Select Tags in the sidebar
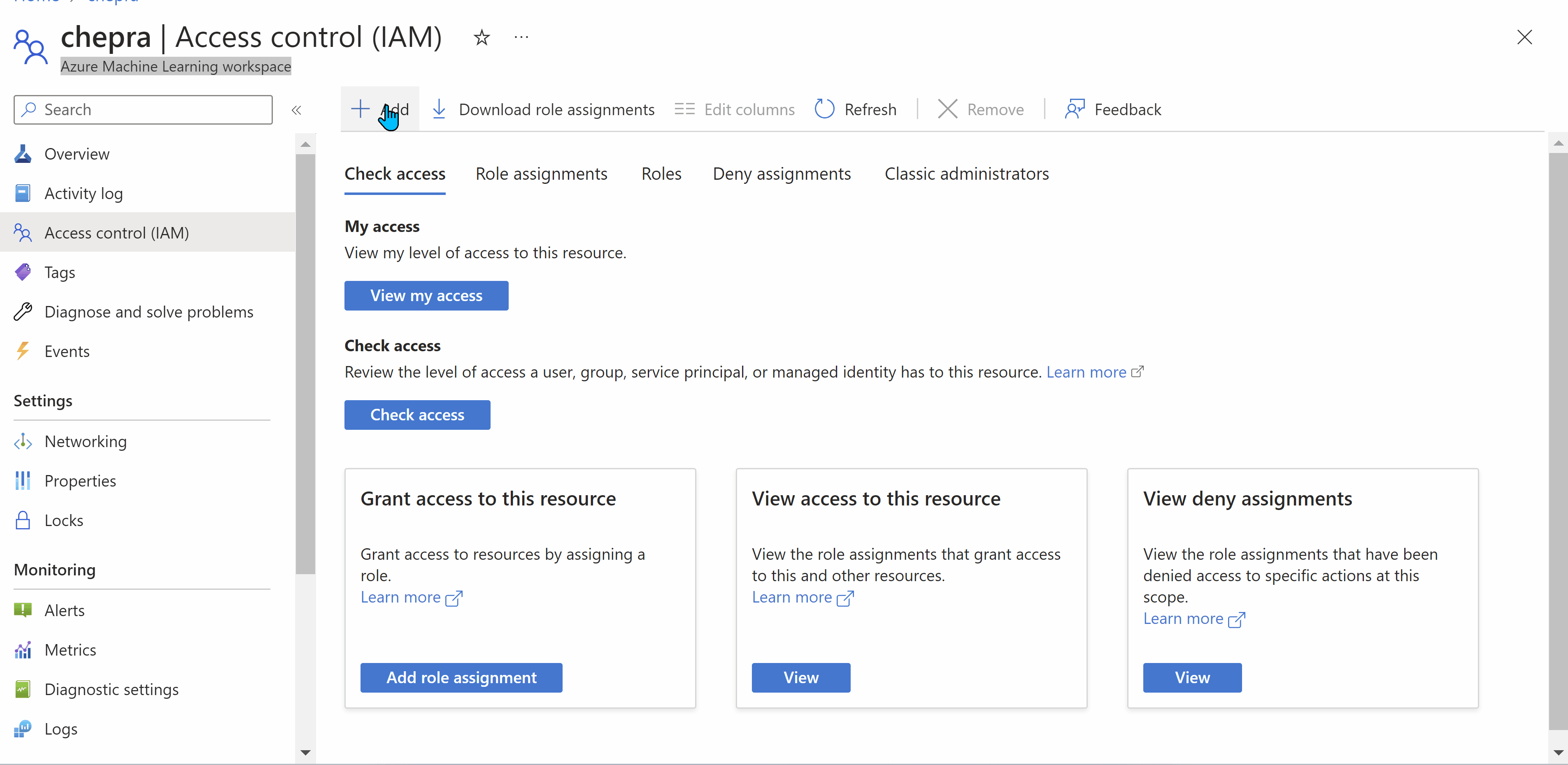The image size is (1568, 765). point(59,272)
